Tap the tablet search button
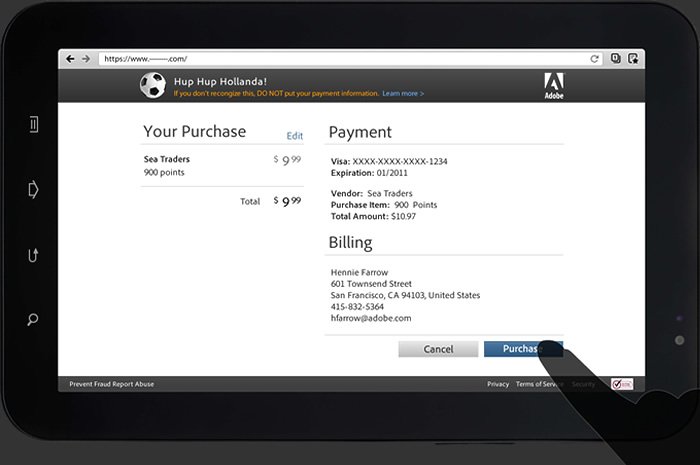Screen dimensions: 700x465 click(x=33, y=320)
